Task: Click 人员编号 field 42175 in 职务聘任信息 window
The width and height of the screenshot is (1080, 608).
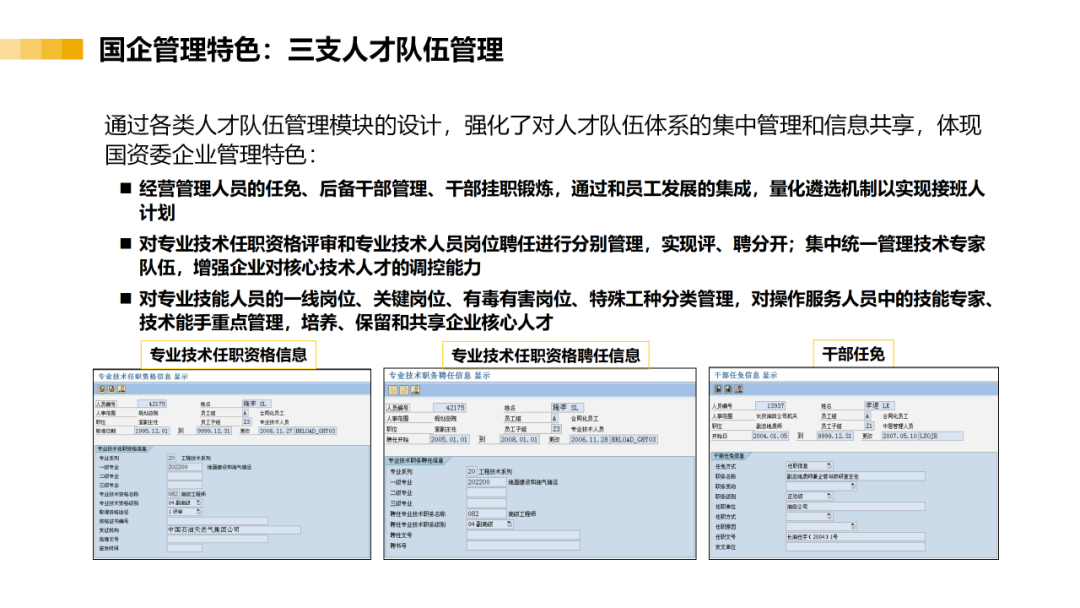Action: click(449, 408)
